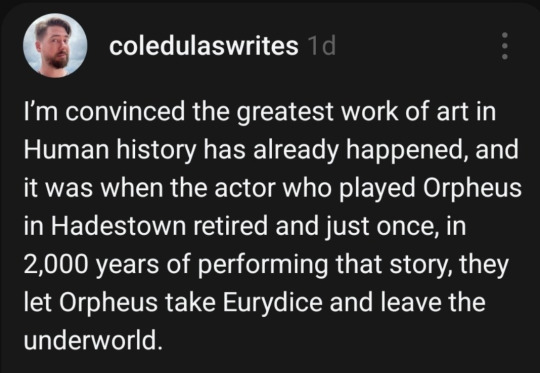View coledulaswrites' profile picture
This screenshot has width=540, height=373.
click(x=55, y=45)
